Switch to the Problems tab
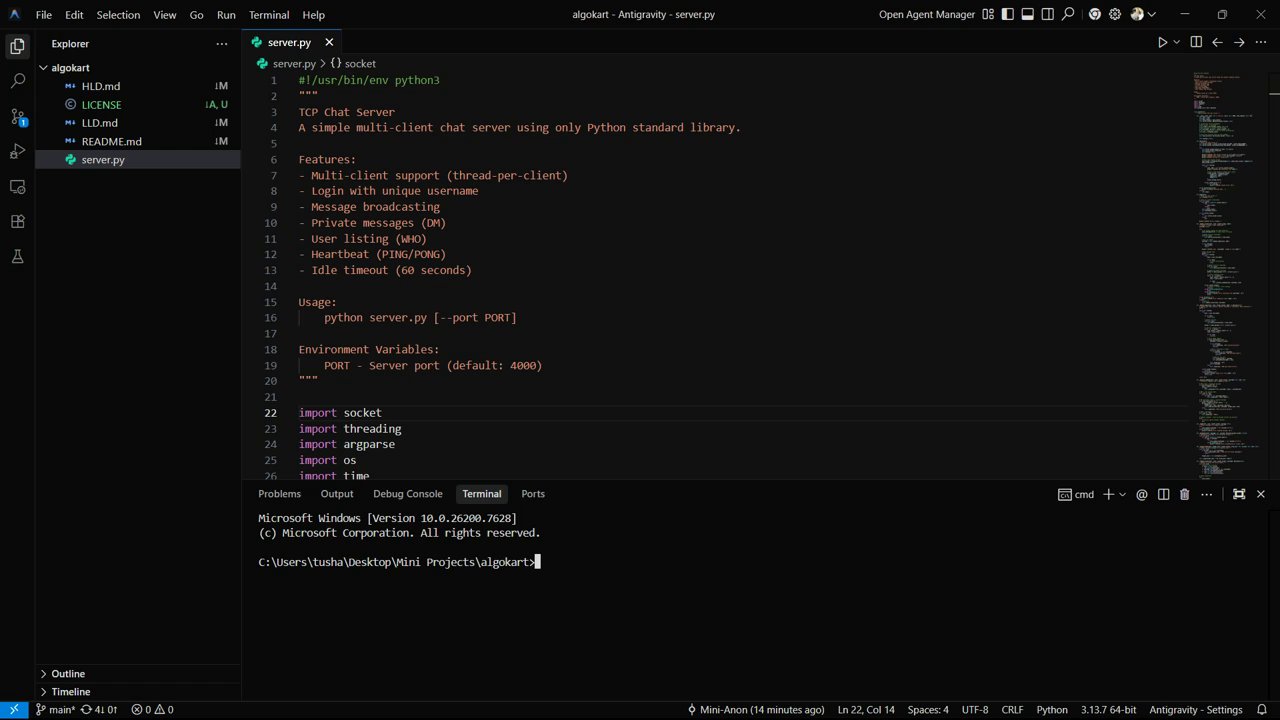 click(279, 494)
